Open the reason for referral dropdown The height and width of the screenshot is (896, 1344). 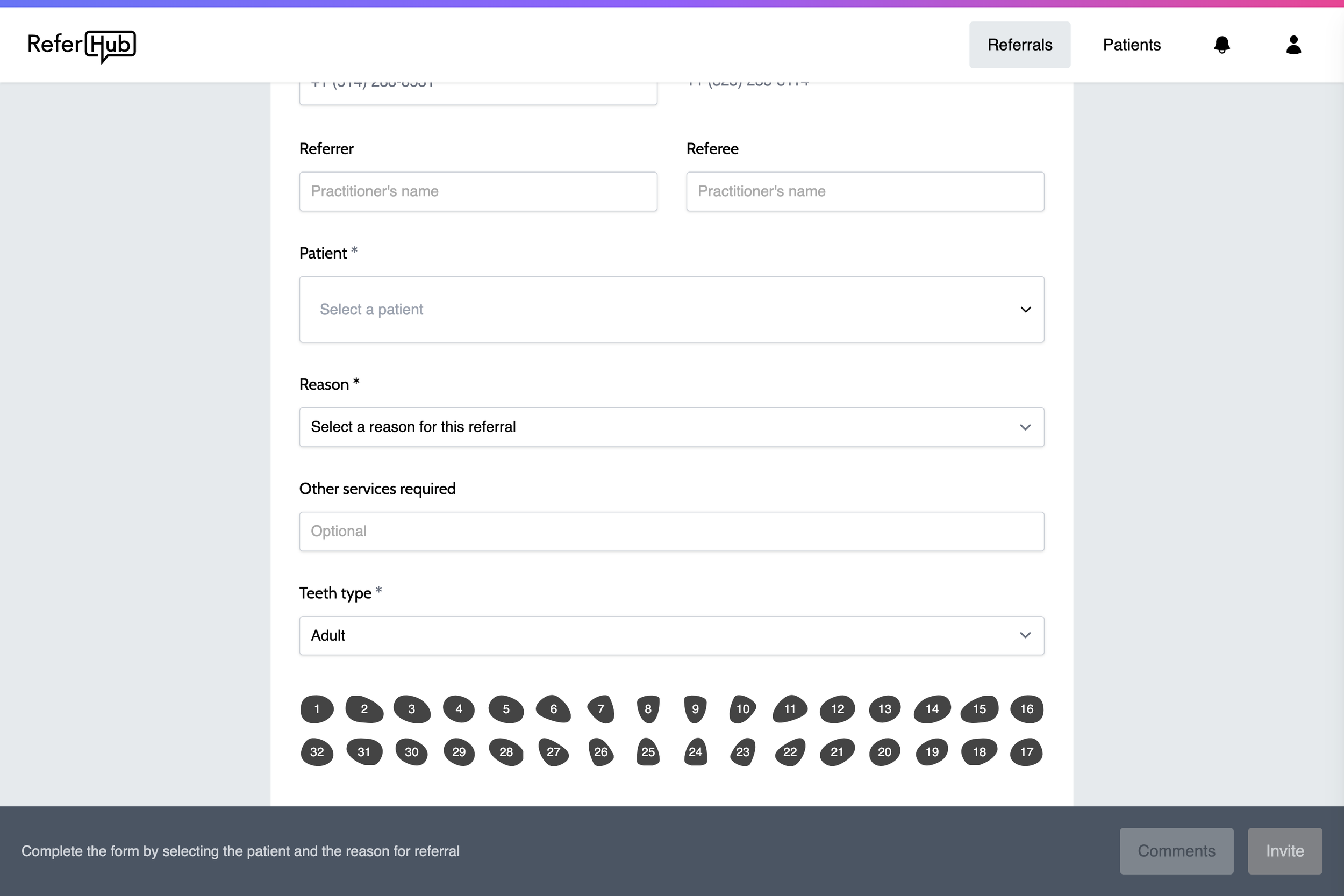click(671, 427)
